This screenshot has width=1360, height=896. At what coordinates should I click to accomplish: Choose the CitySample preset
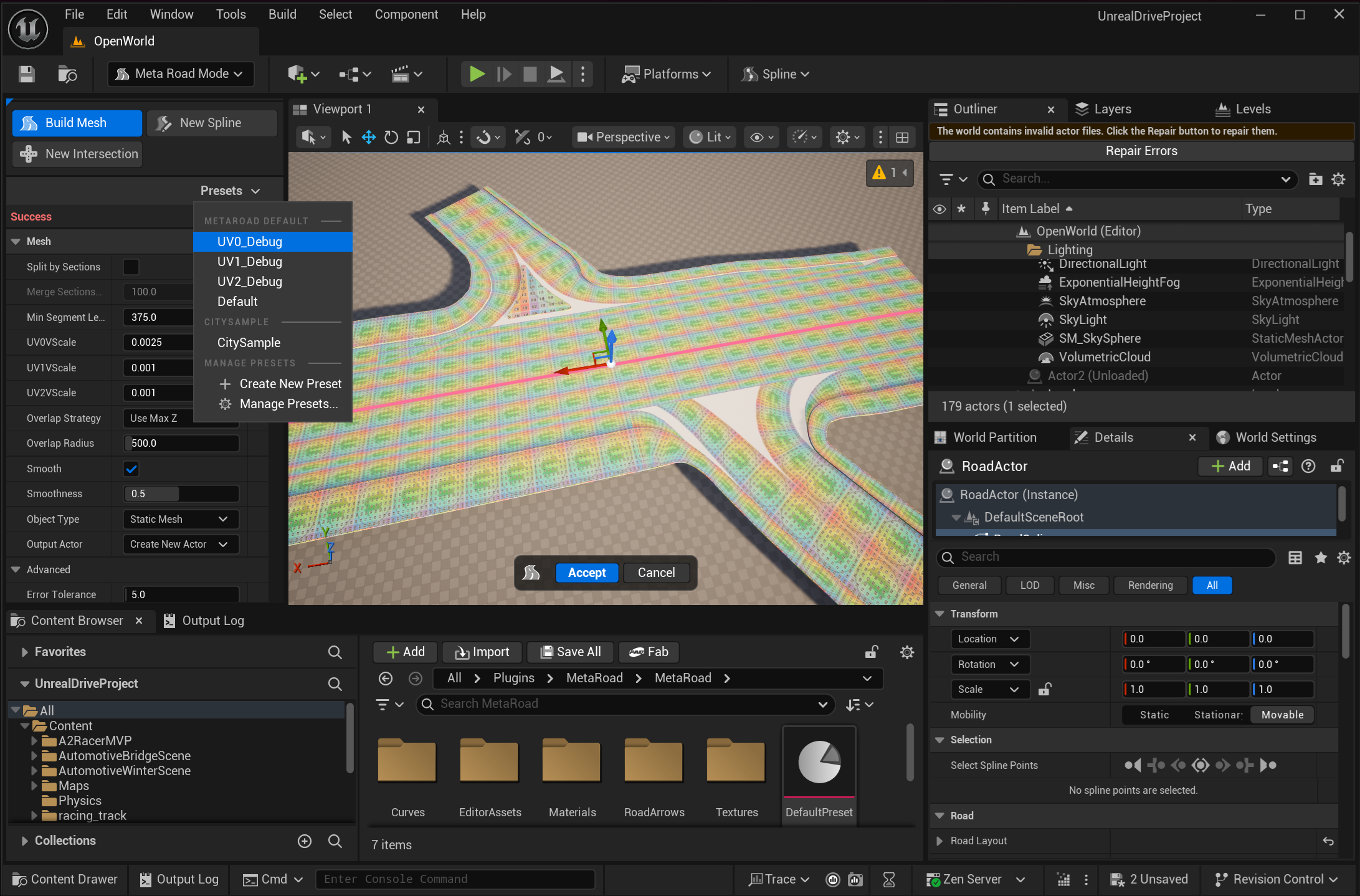point(273,343)
